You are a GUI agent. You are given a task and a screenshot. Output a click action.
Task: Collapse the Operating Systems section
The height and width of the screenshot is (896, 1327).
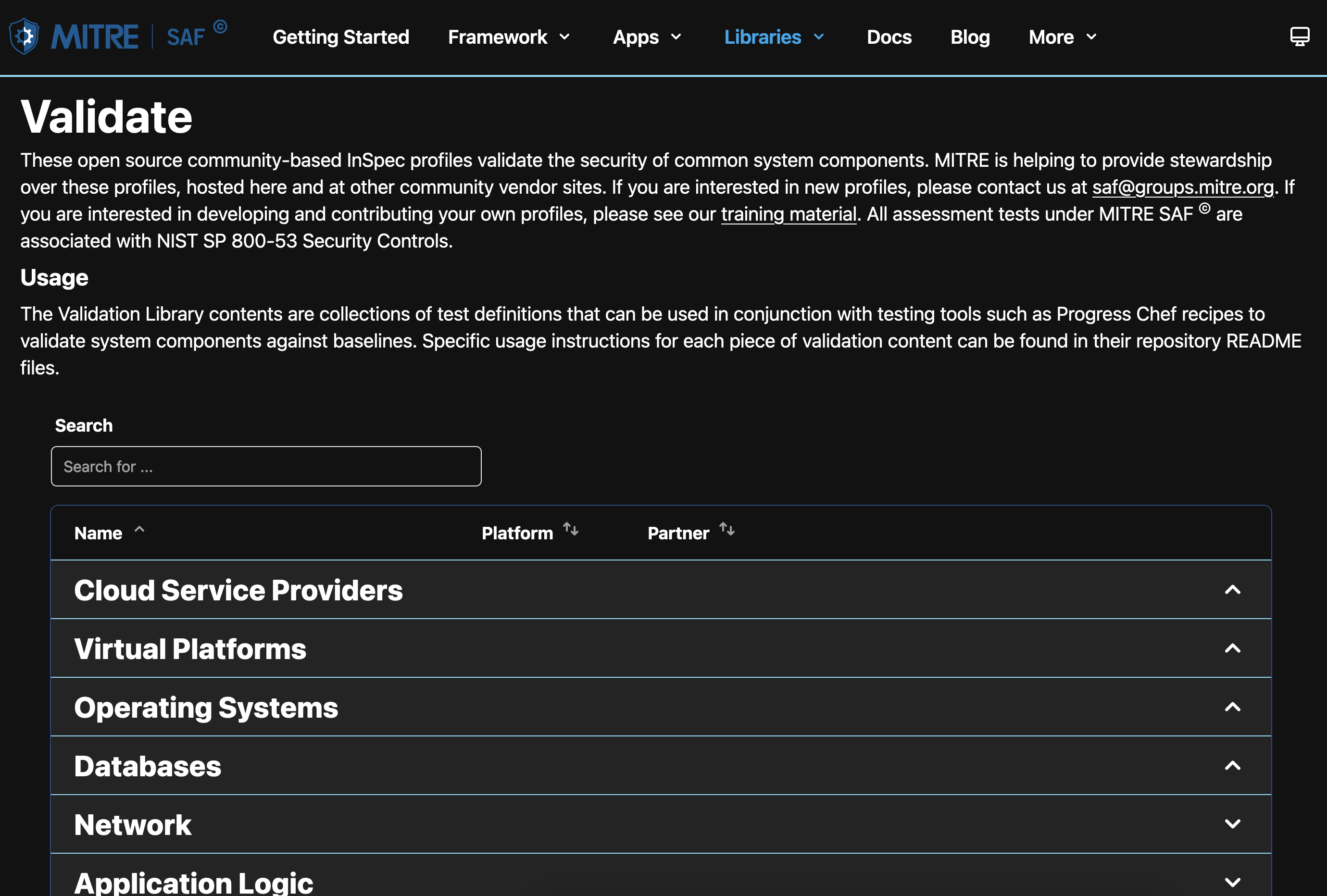click(x=1232, y=708)
